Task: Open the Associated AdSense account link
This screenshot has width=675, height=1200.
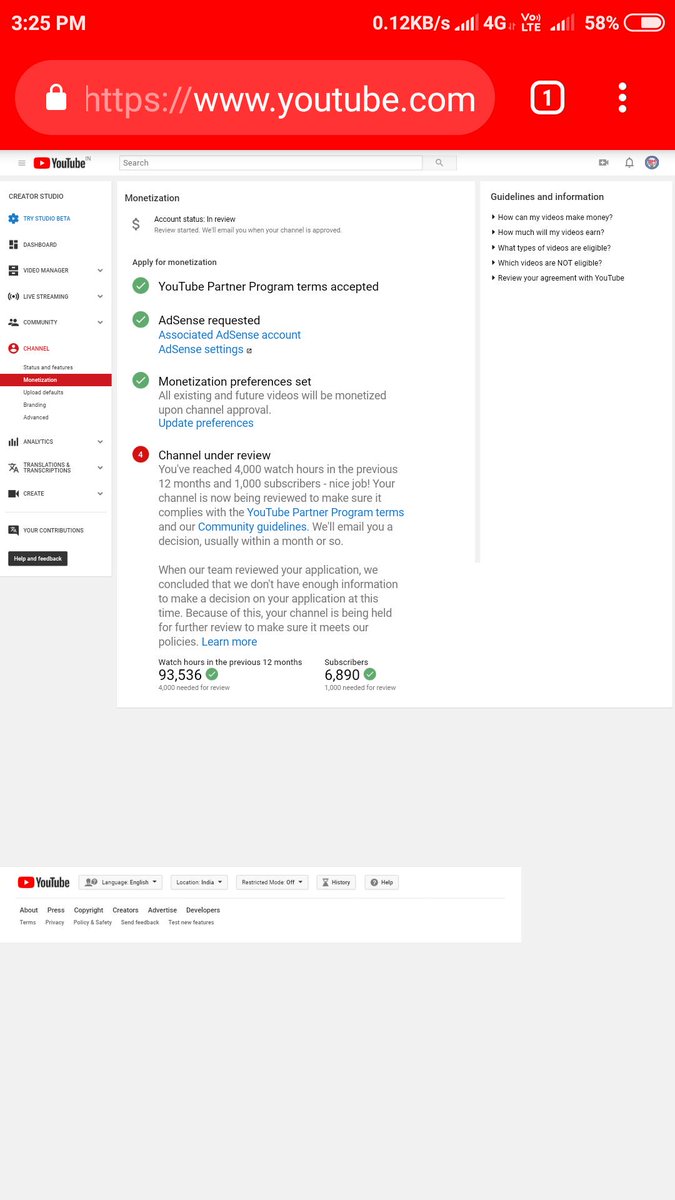Action: point(229,335)
